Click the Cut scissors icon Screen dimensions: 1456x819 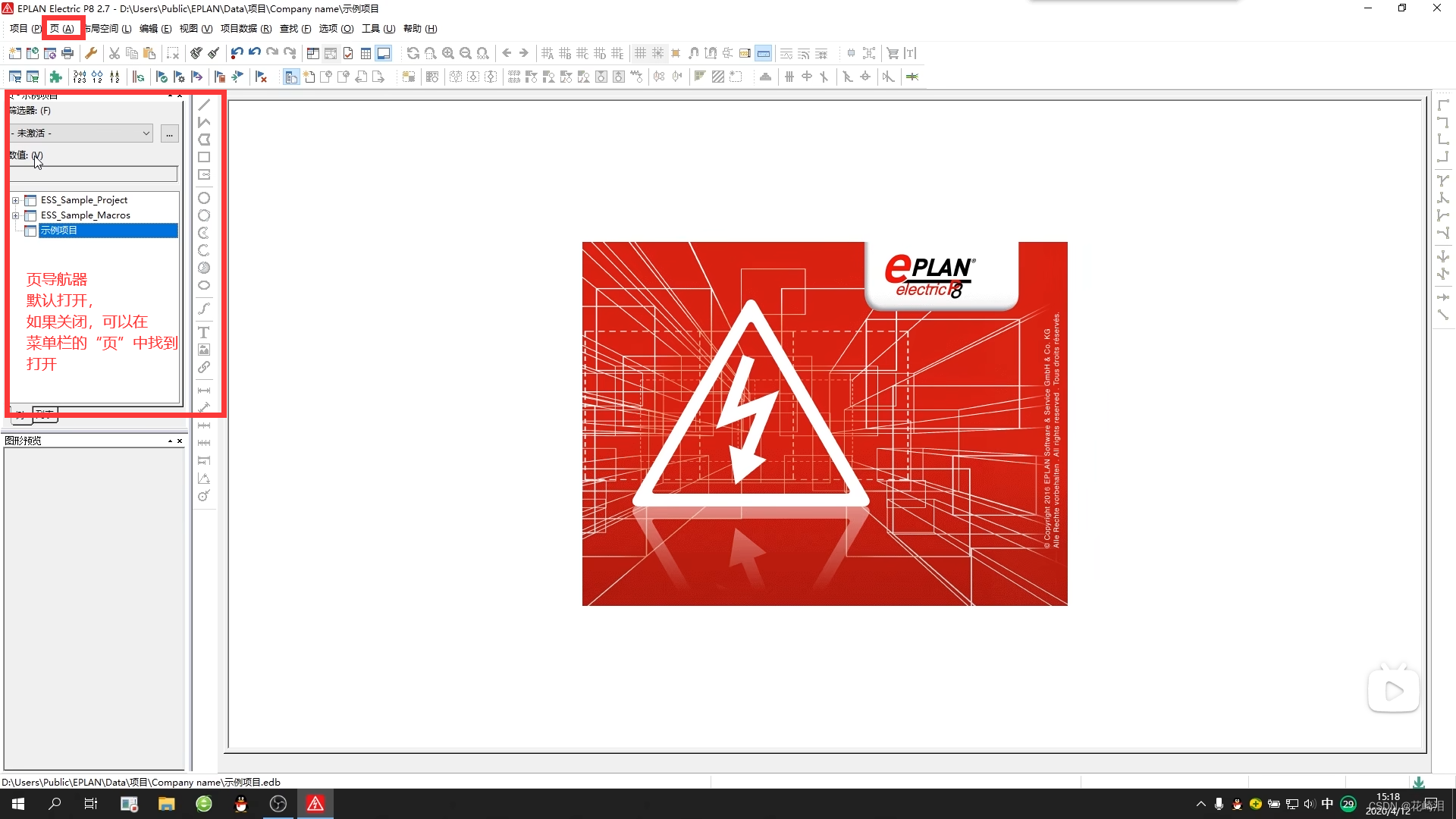[115, 53]
